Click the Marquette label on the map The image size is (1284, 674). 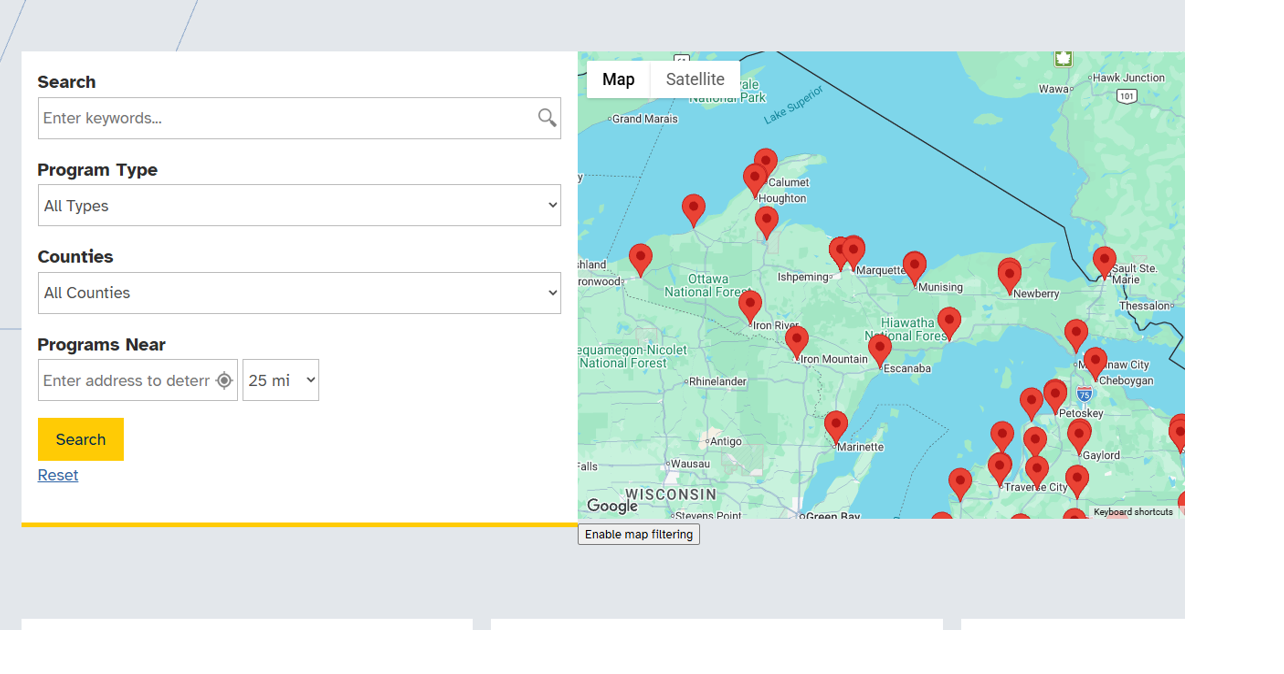[x=882, y=271]
